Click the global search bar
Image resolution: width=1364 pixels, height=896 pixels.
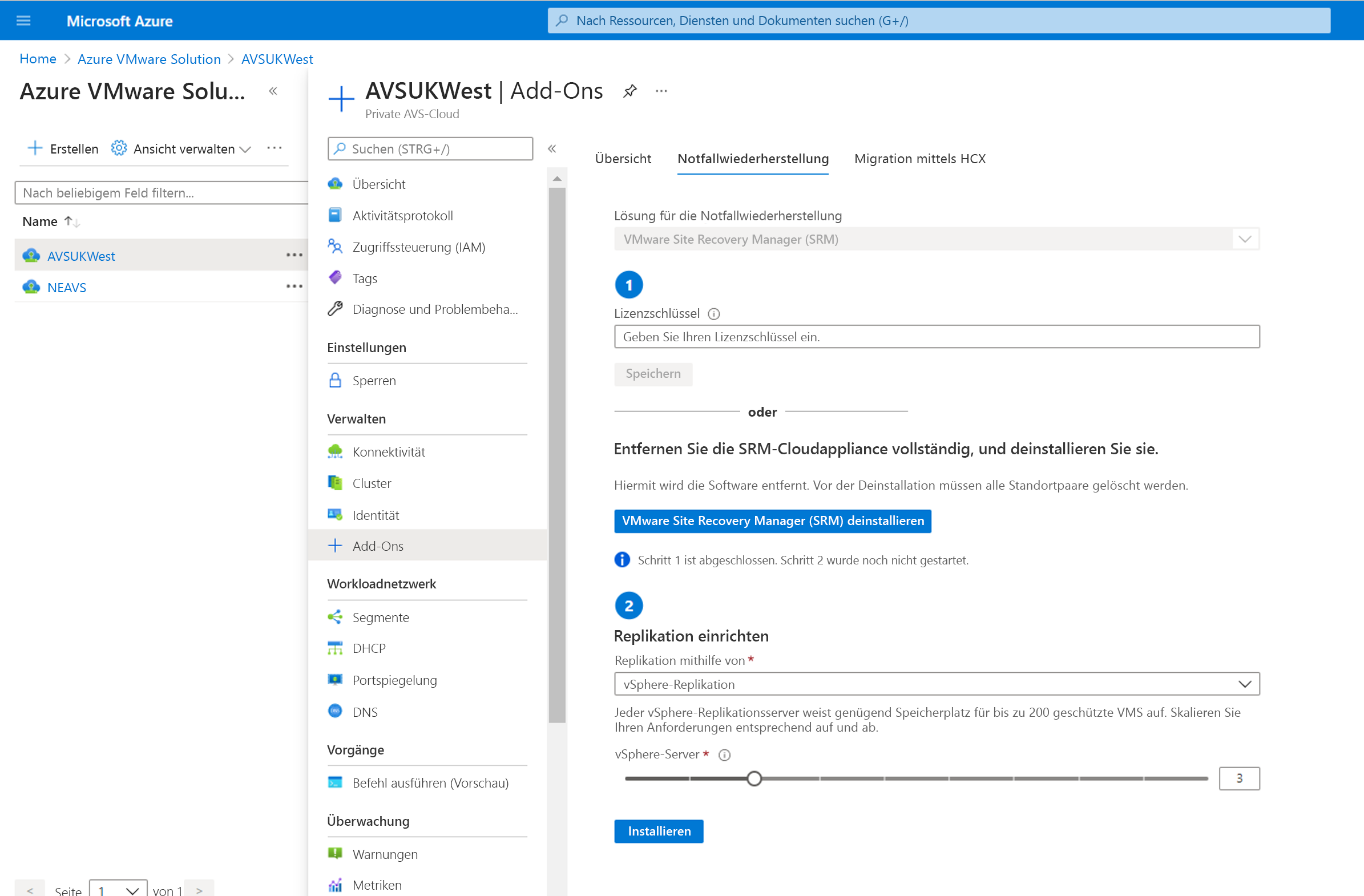click(x=938, y=21)
